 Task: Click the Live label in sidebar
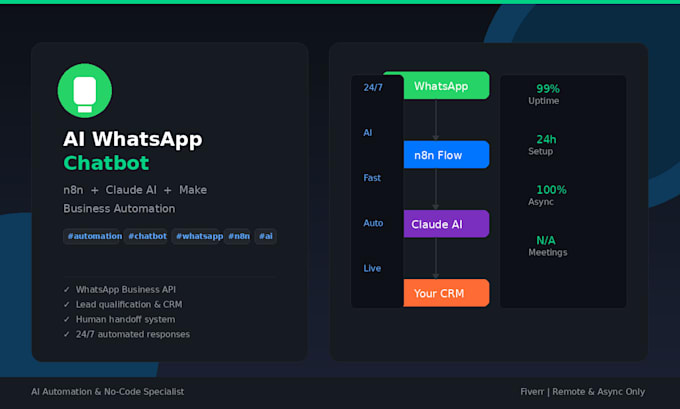(x=372, y=268)
